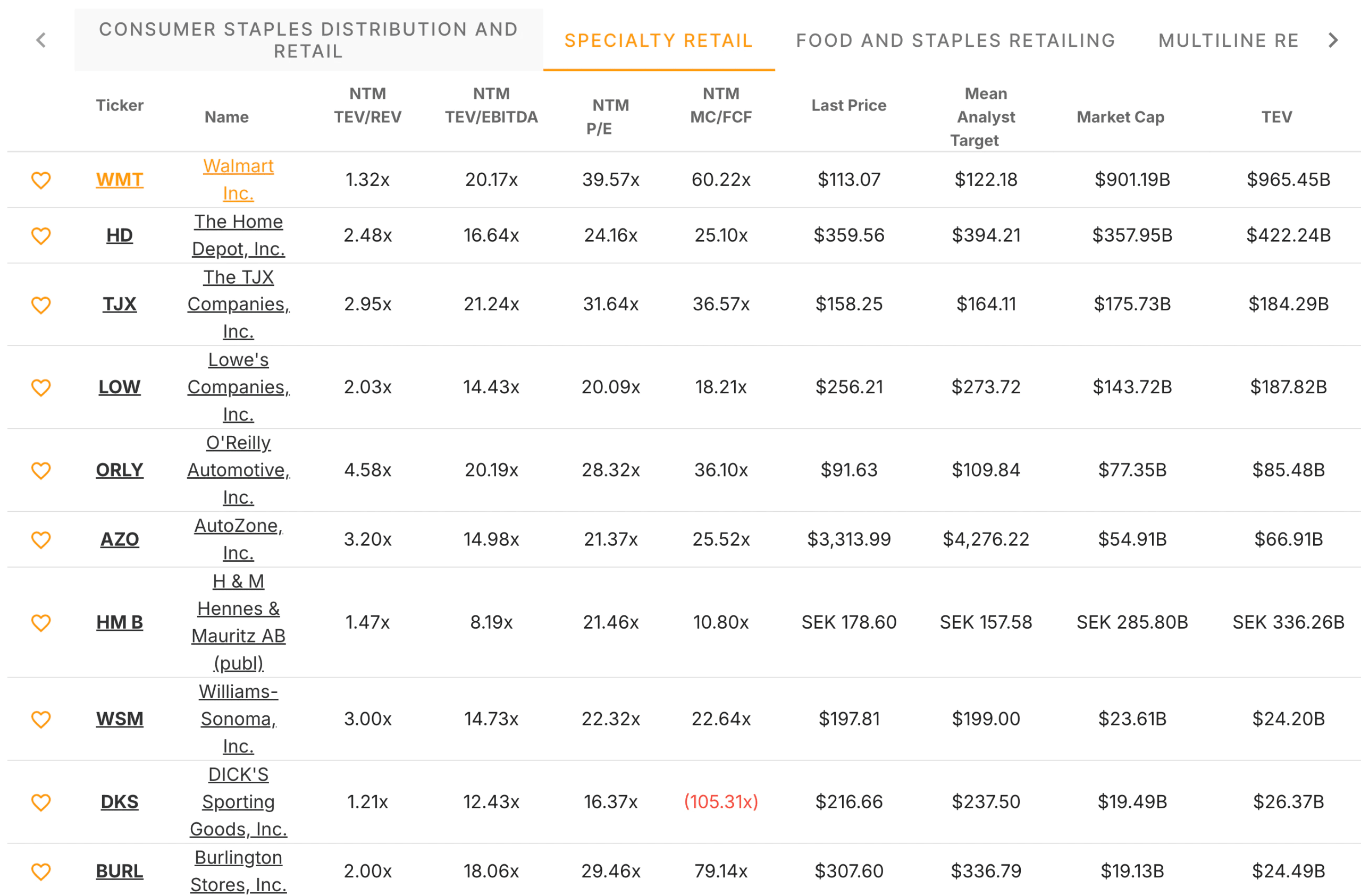
Task: Open the WMT ticker link
Action: (120, 180)
